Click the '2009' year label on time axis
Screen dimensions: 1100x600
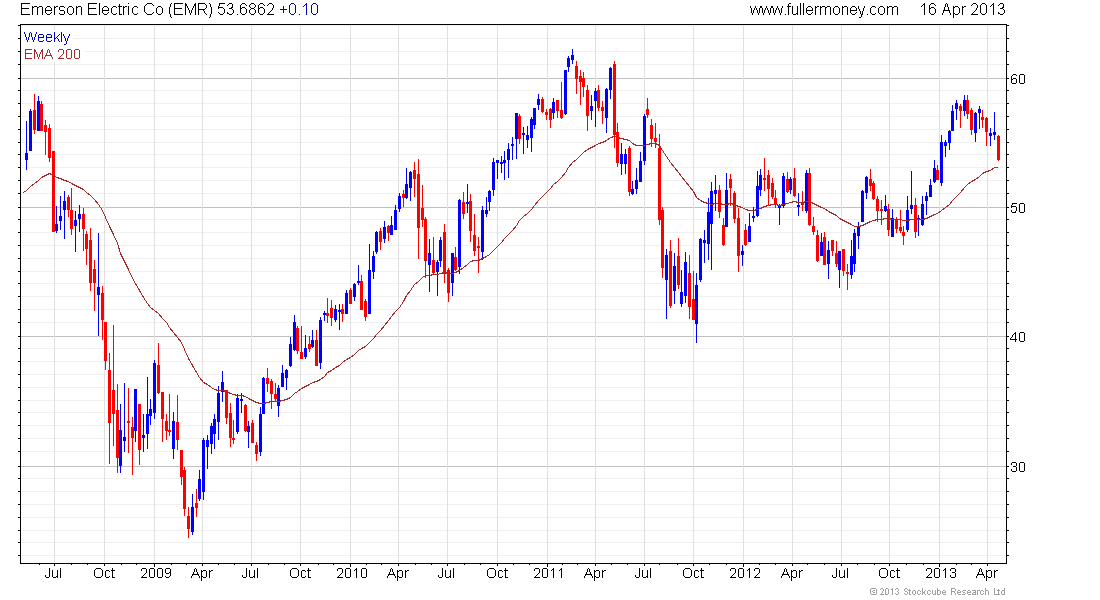click(156, 573)
